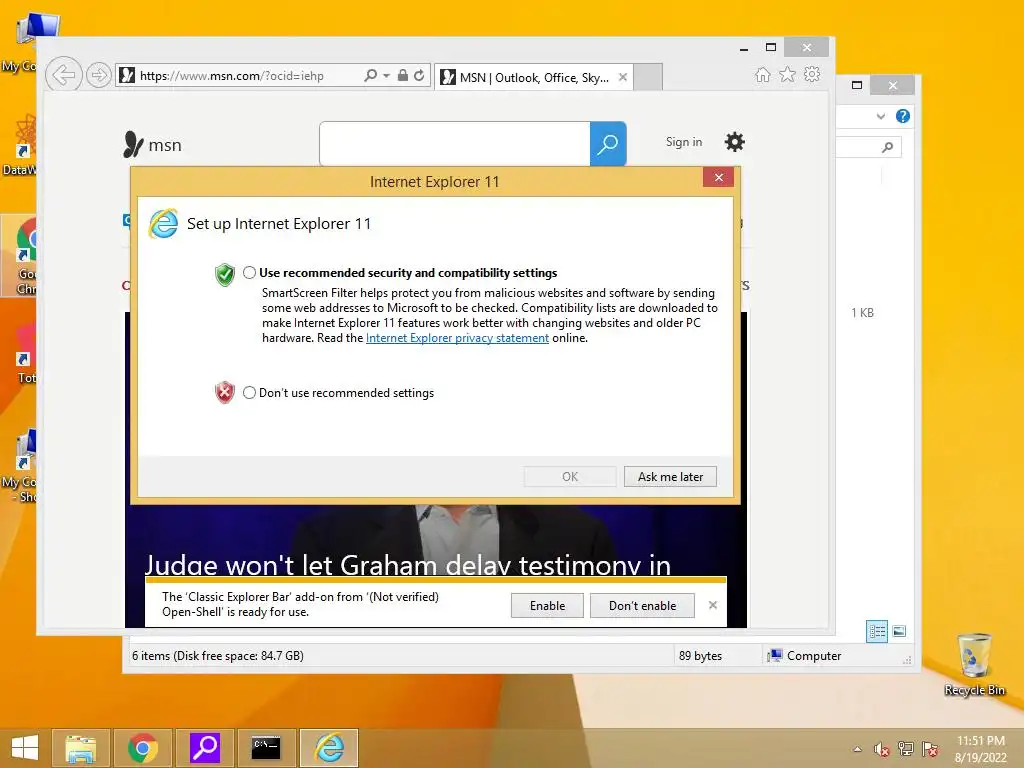Select Don't use recommended settings option
Image resolution: width=1024 pixels, height=768 pixels.
249,392
